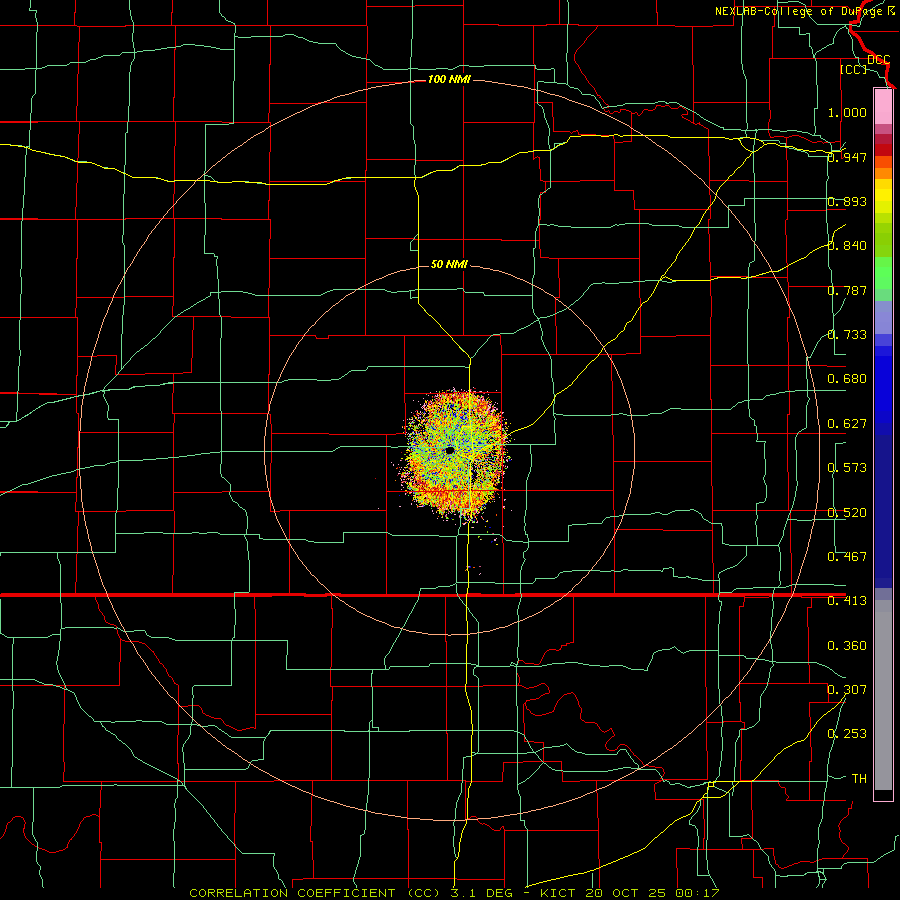
Task: Select the 1.000 legend value
Action: coord(847,112)
